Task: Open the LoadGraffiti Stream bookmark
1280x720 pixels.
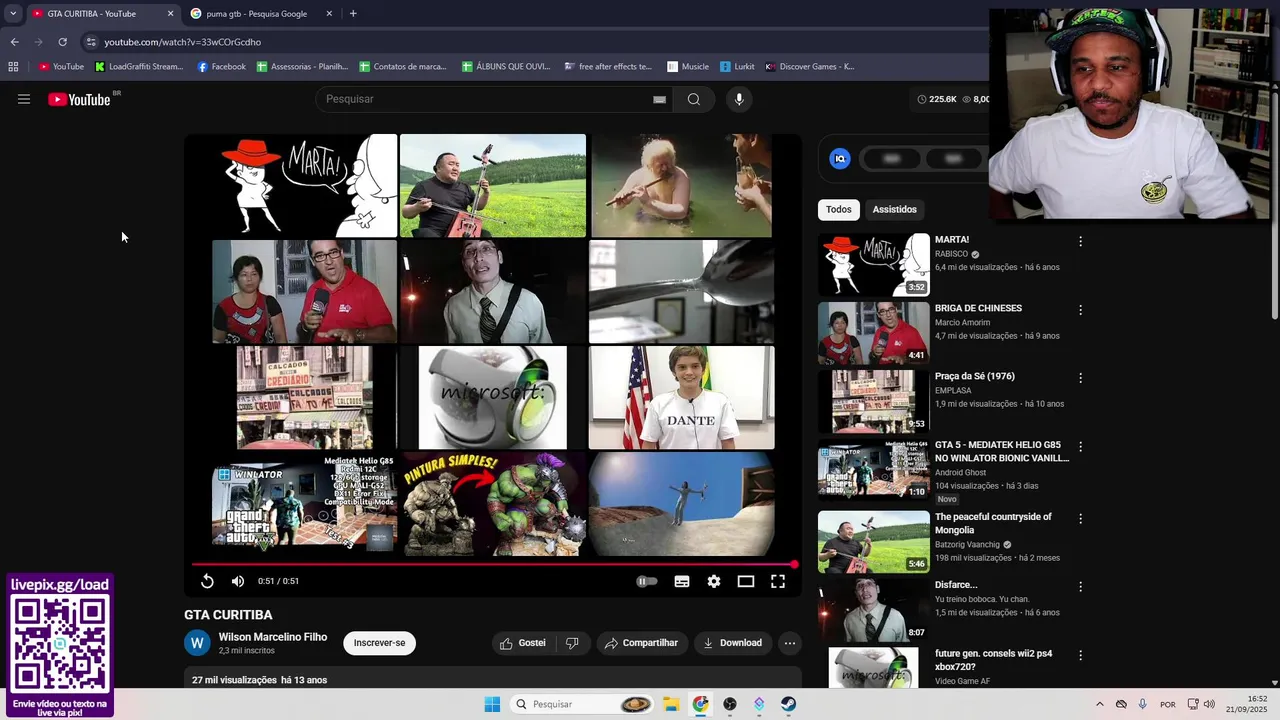Action: pyautogui.click(x=139, y=67)
